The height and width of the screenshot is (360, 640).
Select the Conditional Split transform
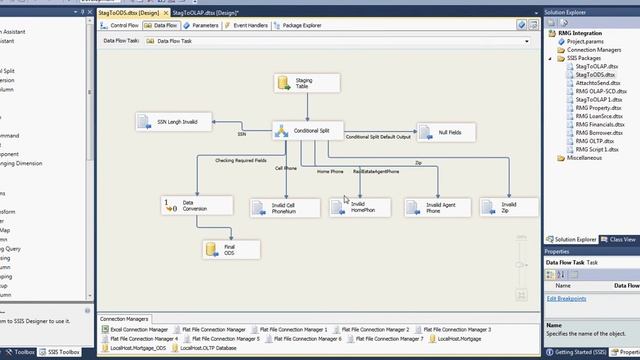[x=308, y=131]
